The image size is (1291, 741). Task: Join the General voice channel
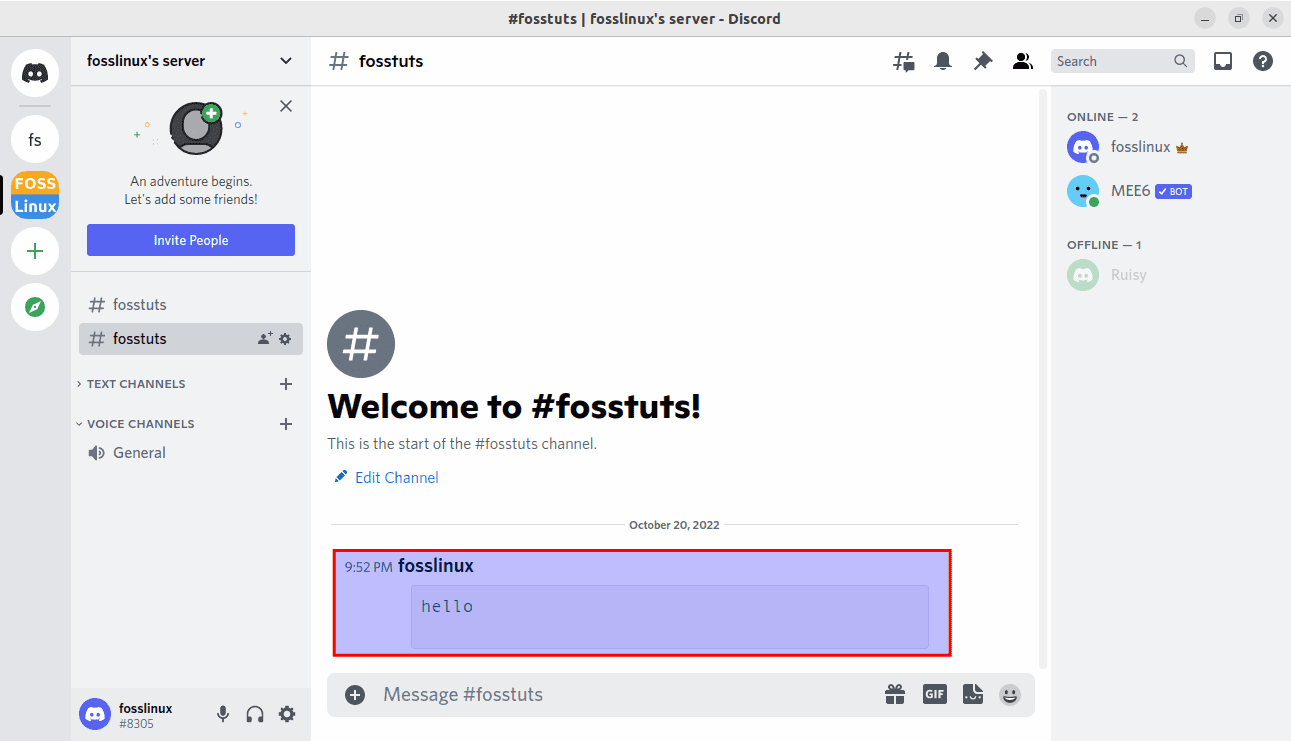point(190,453)
